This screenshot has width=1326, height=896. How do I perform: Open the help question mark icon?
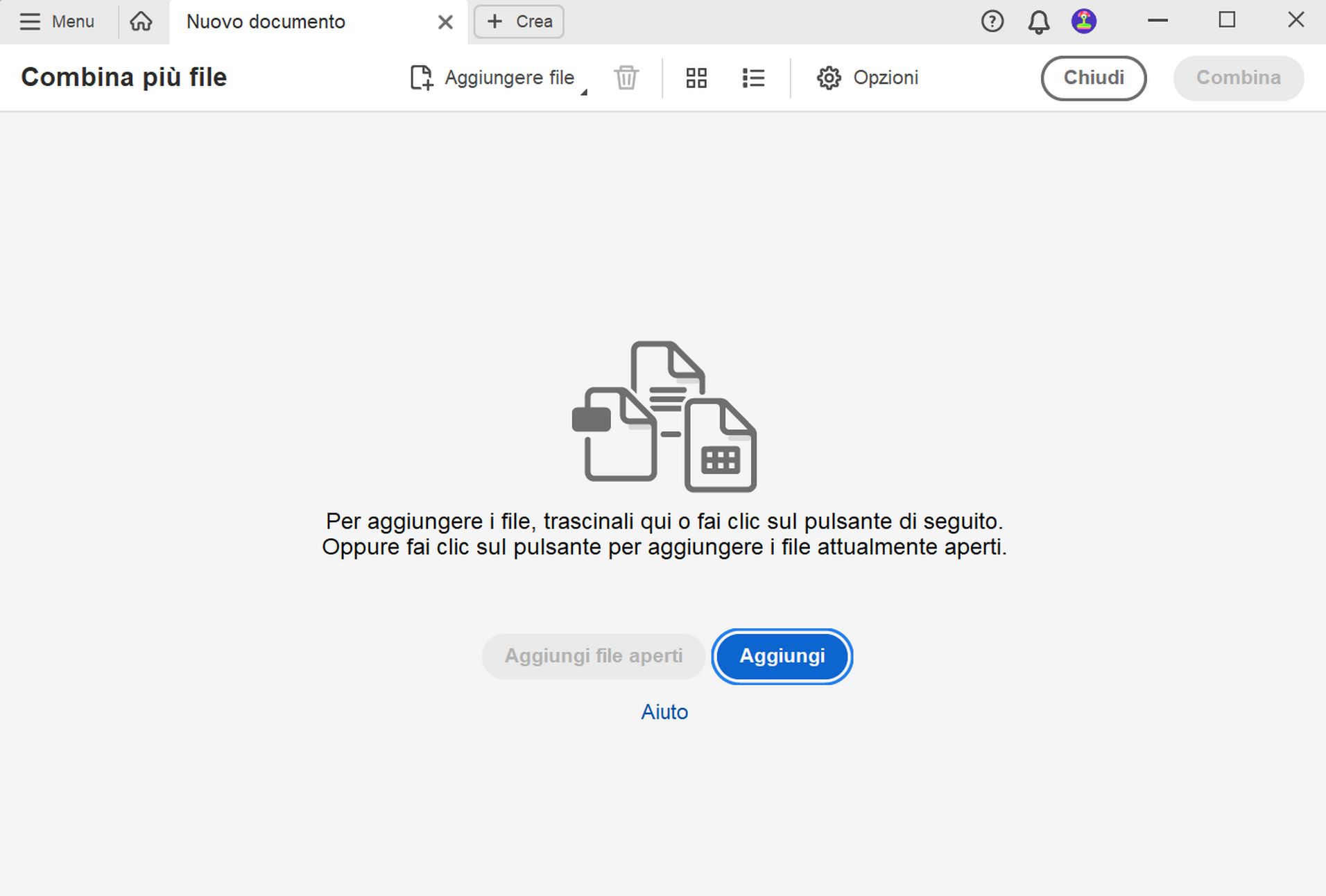992,21
